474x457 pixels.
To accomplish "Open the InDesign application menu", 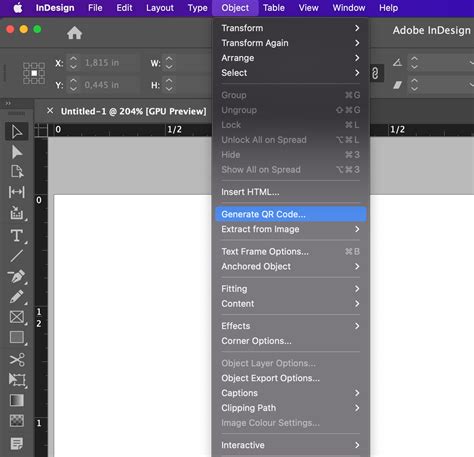I will coord(55,8).
